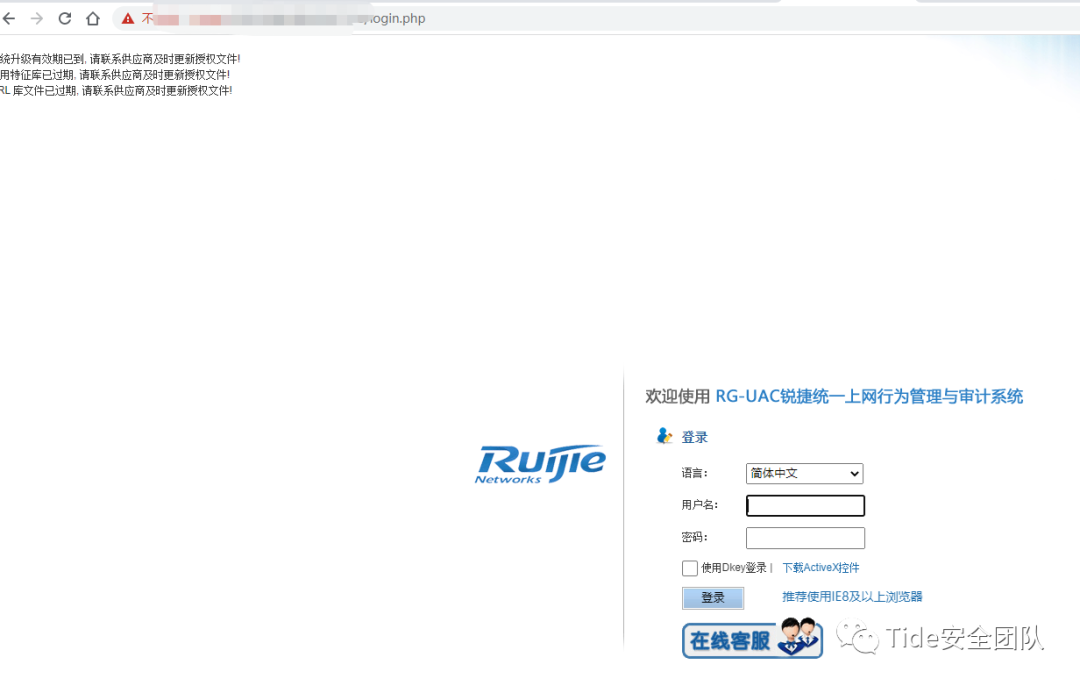Click the RG-UAC锐捷统一上网行为管理与审计系统 title
1080x686 pixels.
(x=869, y=397)
